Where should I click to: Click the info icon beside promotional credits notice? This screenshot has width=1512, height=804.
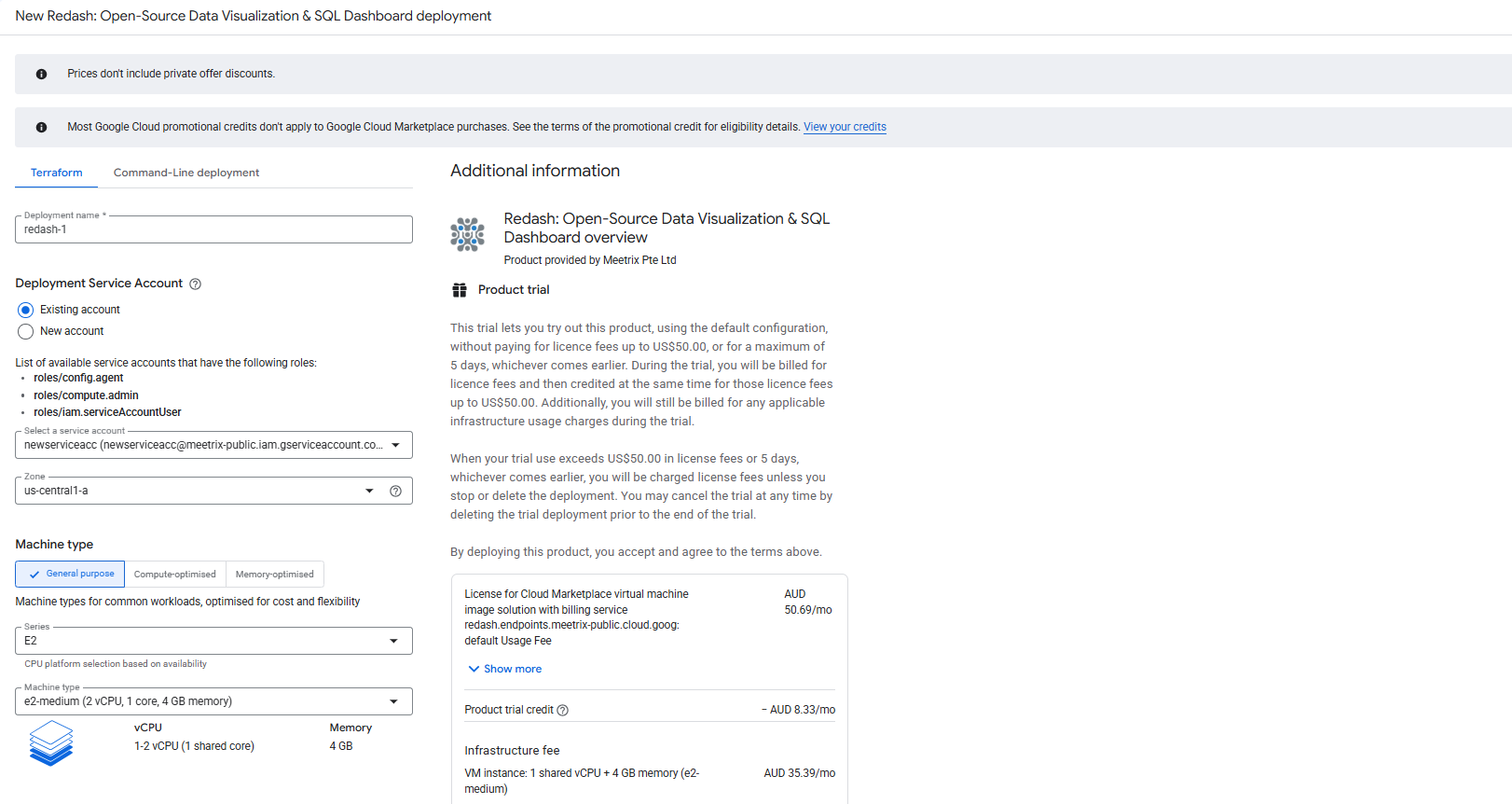pos(41,127)
